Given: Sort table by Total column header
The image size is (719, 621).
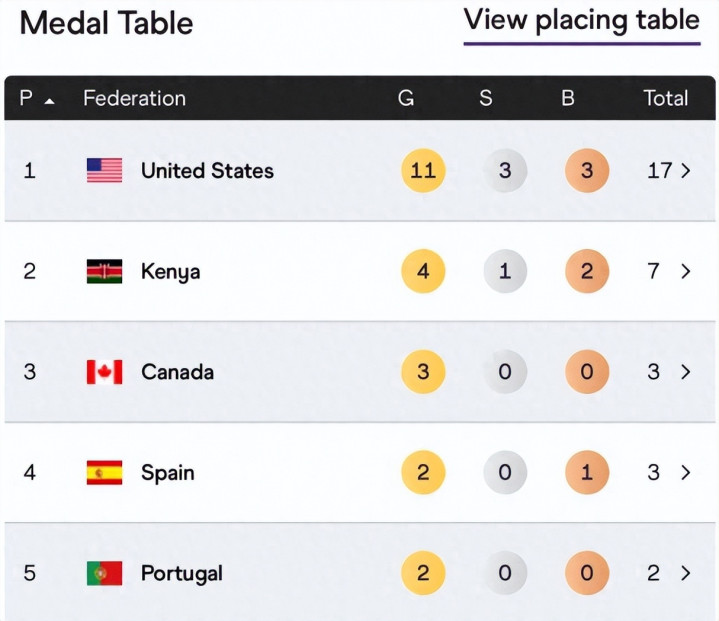Looking at the screenshot, I should pyautogui.click(x=665, y=98).
